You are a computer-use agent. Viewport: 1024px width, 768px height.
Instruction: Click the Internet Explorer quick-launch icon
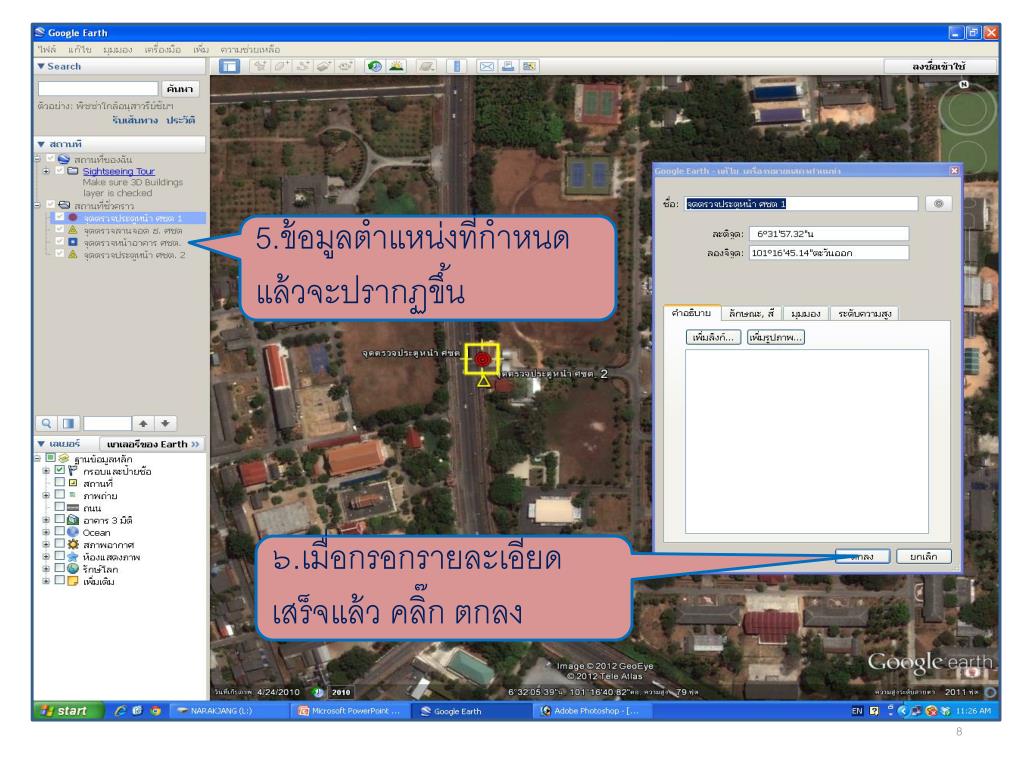tap(120, 711)
